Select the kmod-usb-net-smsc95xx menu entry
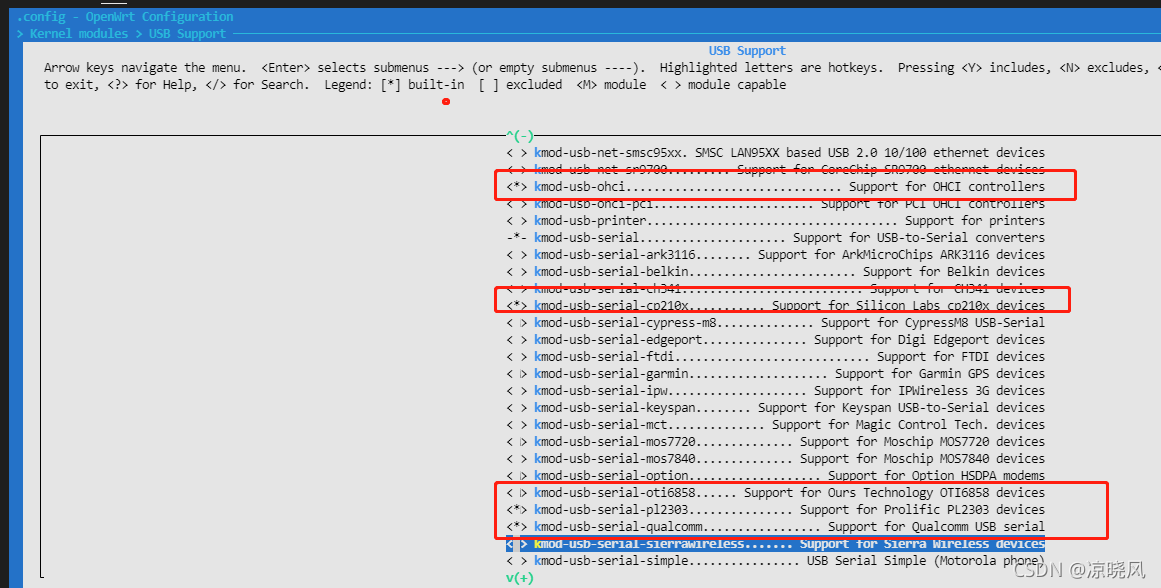1161x588 pixels. tap(775, 153)
